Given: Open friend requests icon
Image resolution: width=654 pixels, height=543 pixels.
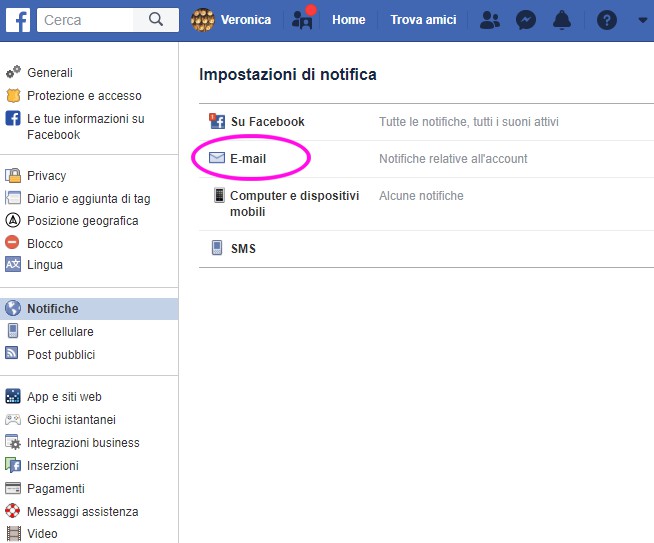Looking at the screenshot, I should tap(490, 20).
